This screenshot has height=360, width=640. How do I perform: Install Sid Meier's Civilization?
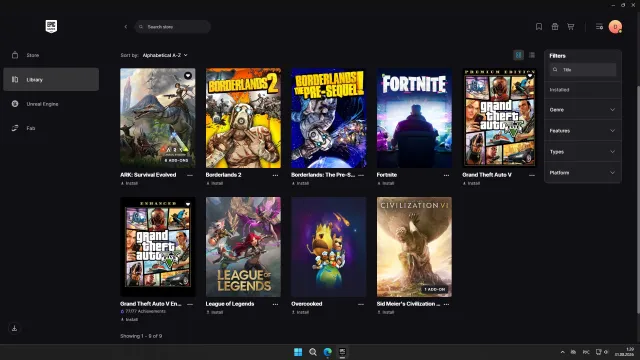click(386, 312)
